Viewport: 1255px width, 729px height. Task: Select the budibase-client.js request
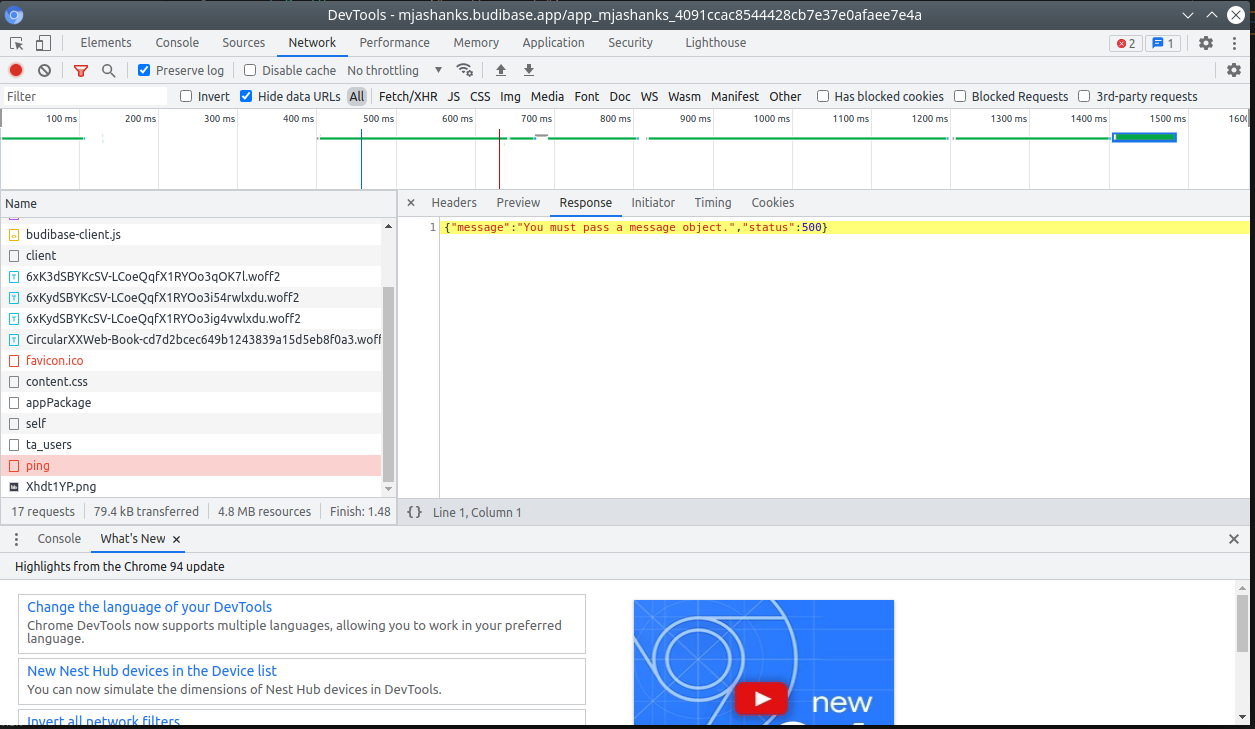point(191,235)
